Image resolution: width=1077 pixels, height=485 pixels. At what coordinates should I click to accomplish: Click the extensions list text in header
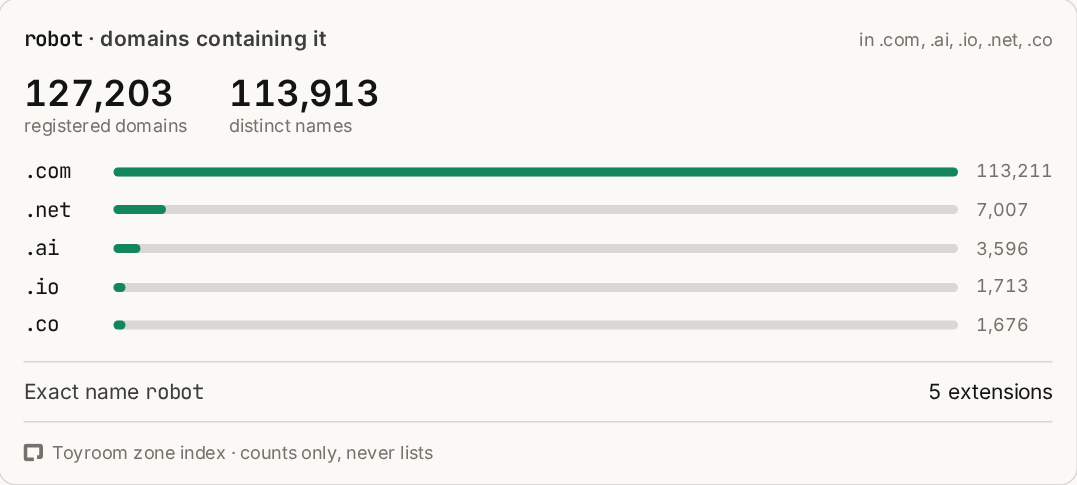(955, 41)
